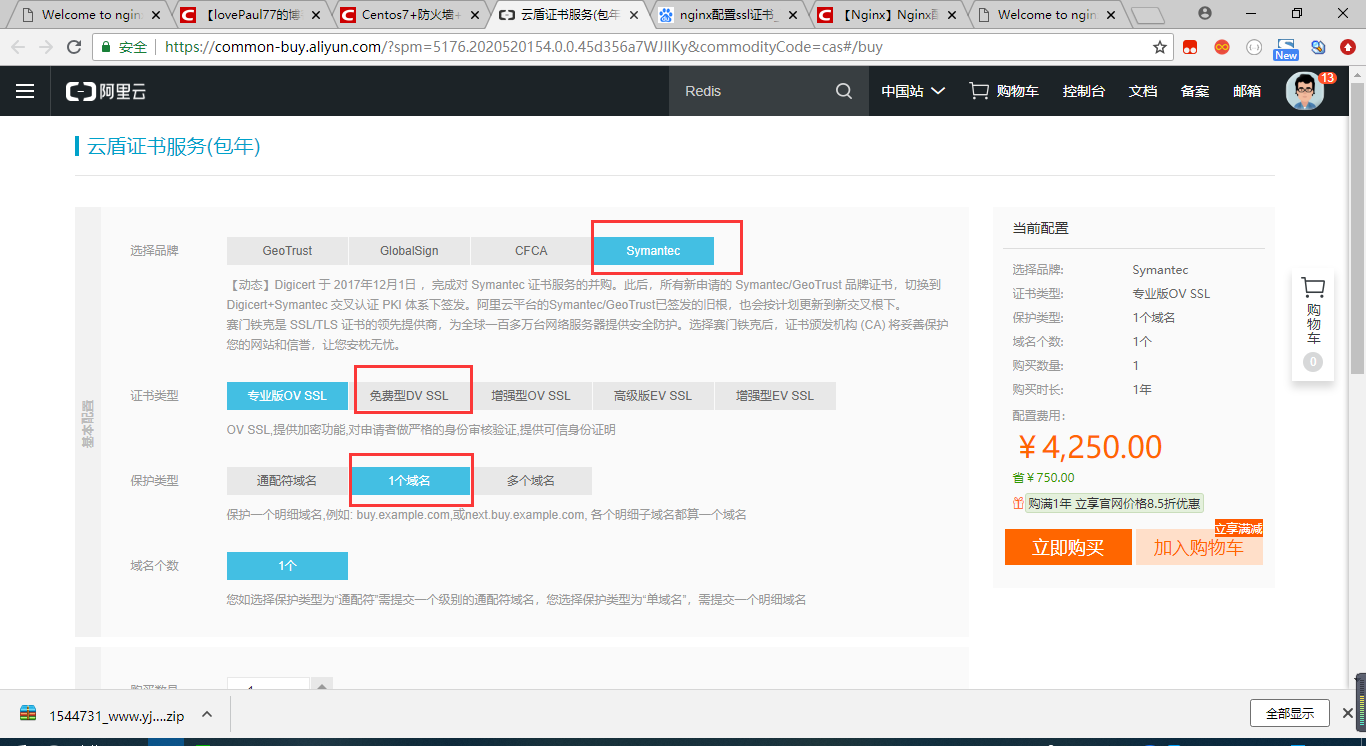This screenshot has height=746, width=1366.
Task: Choose certificate type 专业版OV SSL
Action: point(287,396)
